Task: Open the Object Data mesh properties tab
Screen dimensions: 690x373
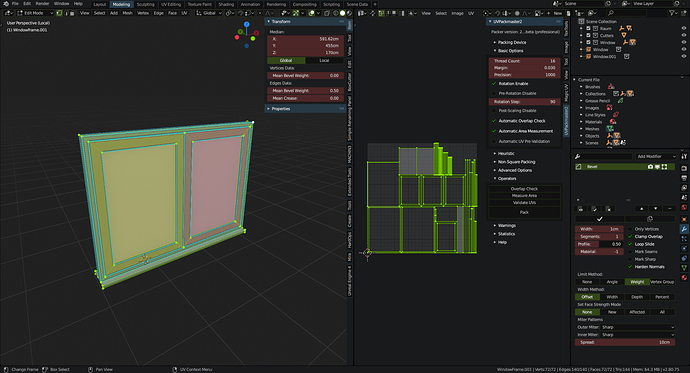Action: 684,267
